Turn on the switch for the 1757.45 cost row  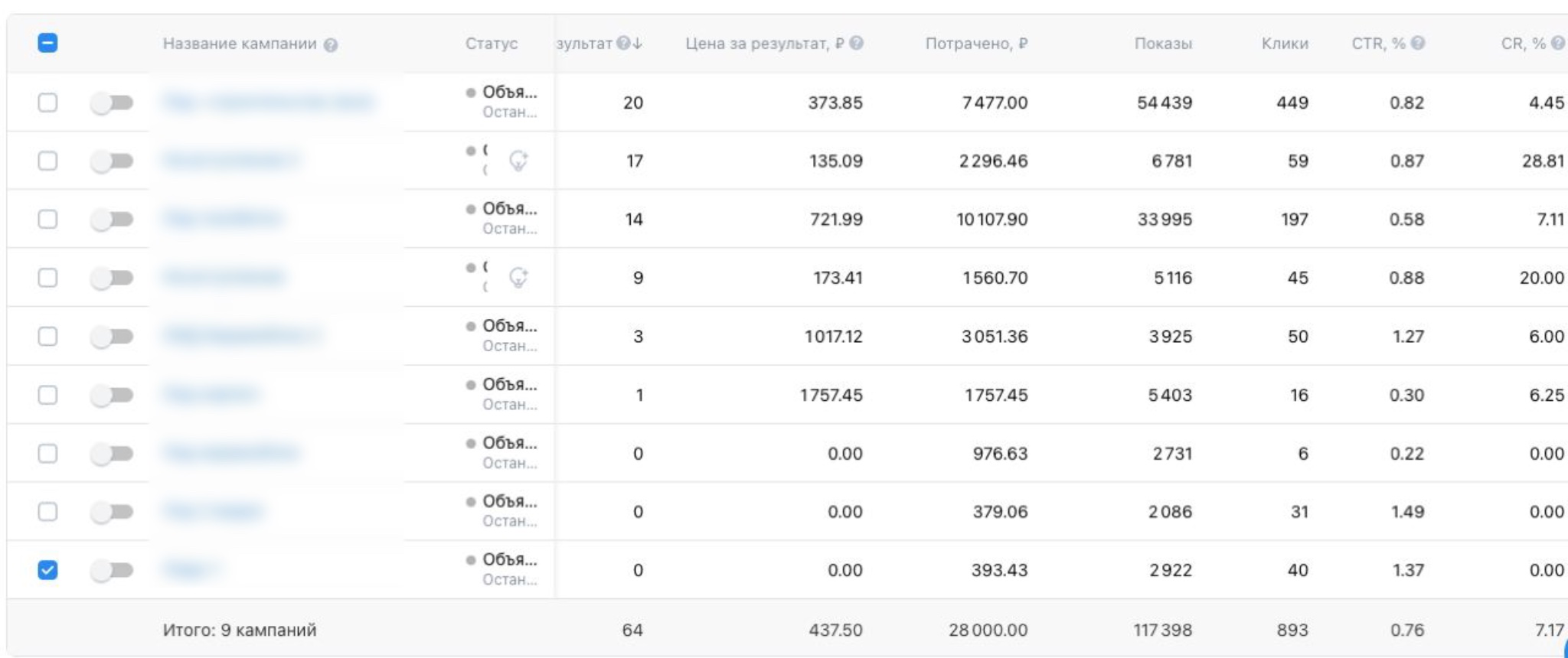pyautogui.click(x=112, y=395)
